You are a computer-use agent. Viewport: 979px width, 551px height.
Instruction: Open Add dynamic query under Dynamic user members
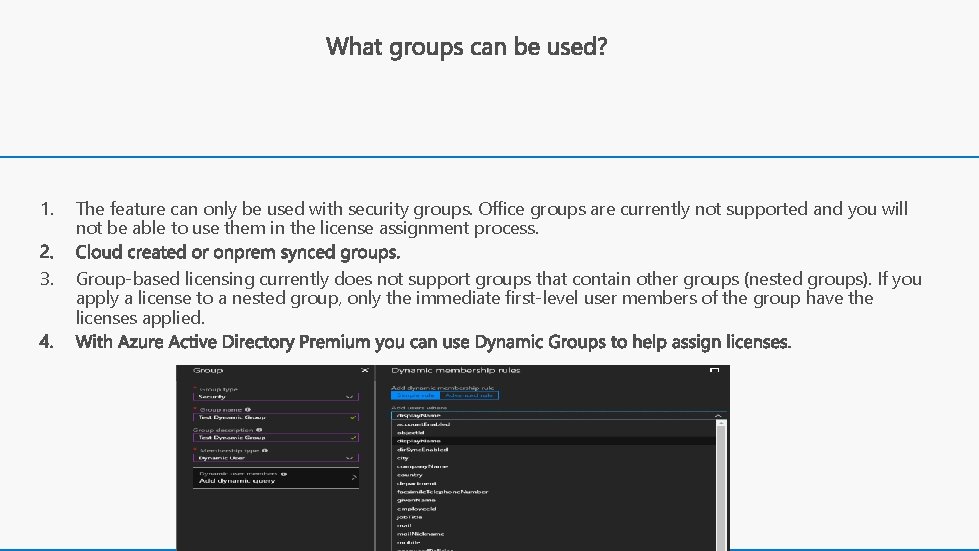276,477
